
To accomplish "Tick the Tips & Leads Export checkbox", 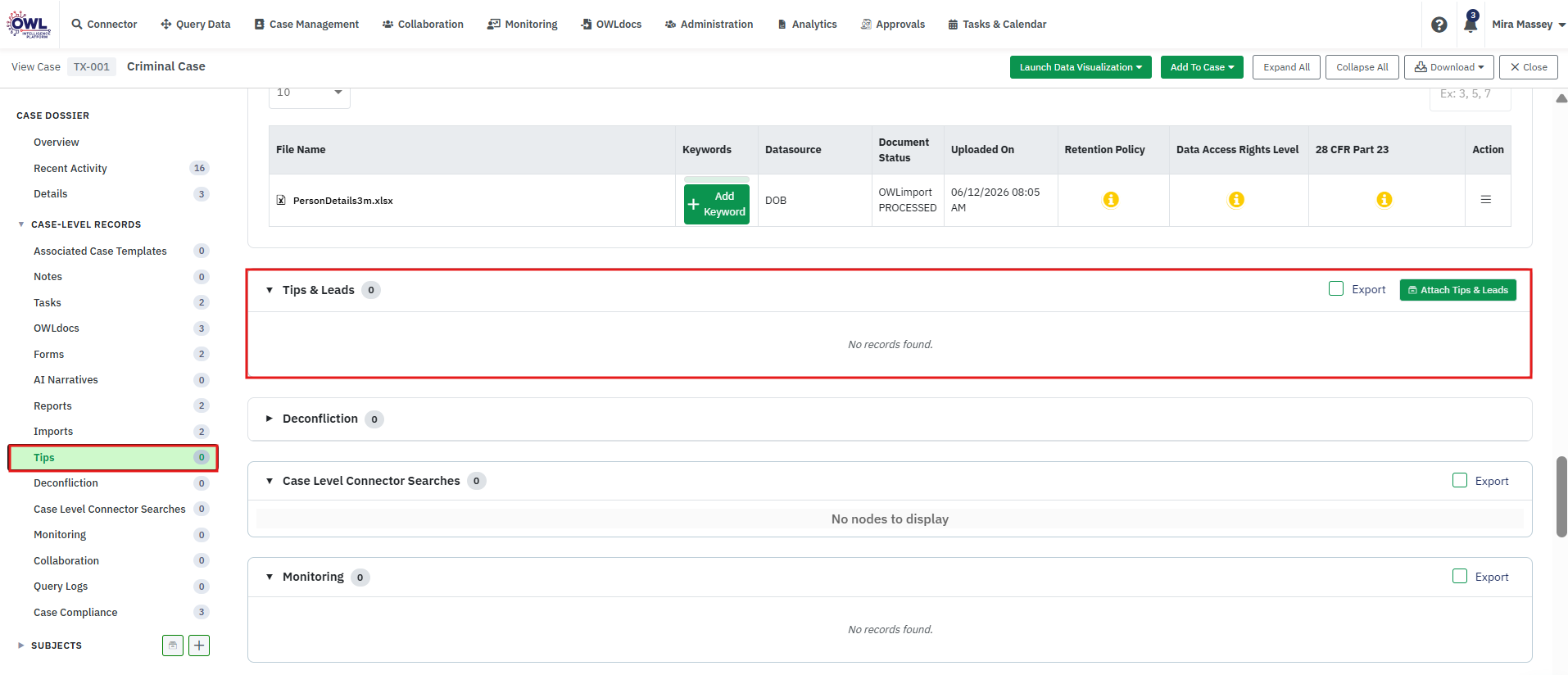I will [x=1336, y=289].
